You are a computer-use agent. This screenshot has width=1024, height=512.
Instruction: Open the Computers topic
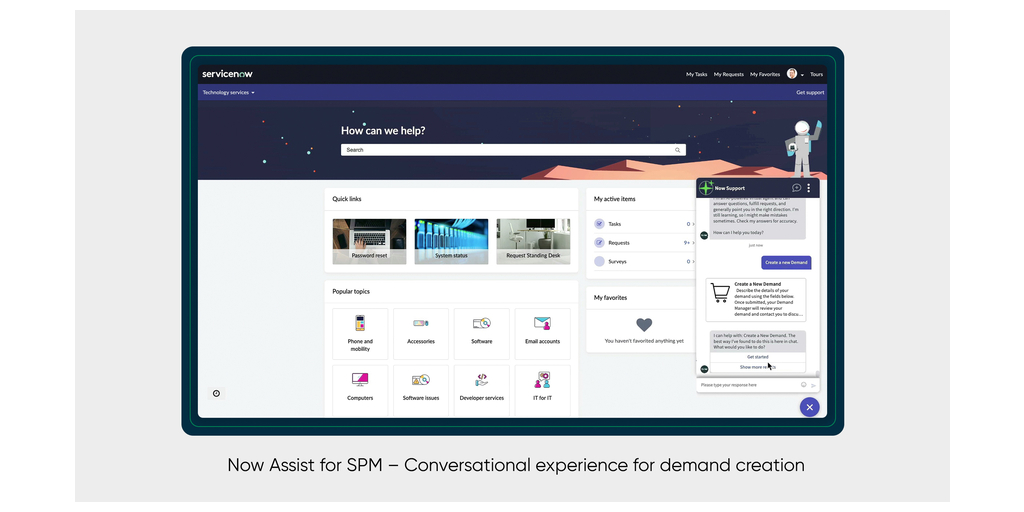tap(360, 390)
